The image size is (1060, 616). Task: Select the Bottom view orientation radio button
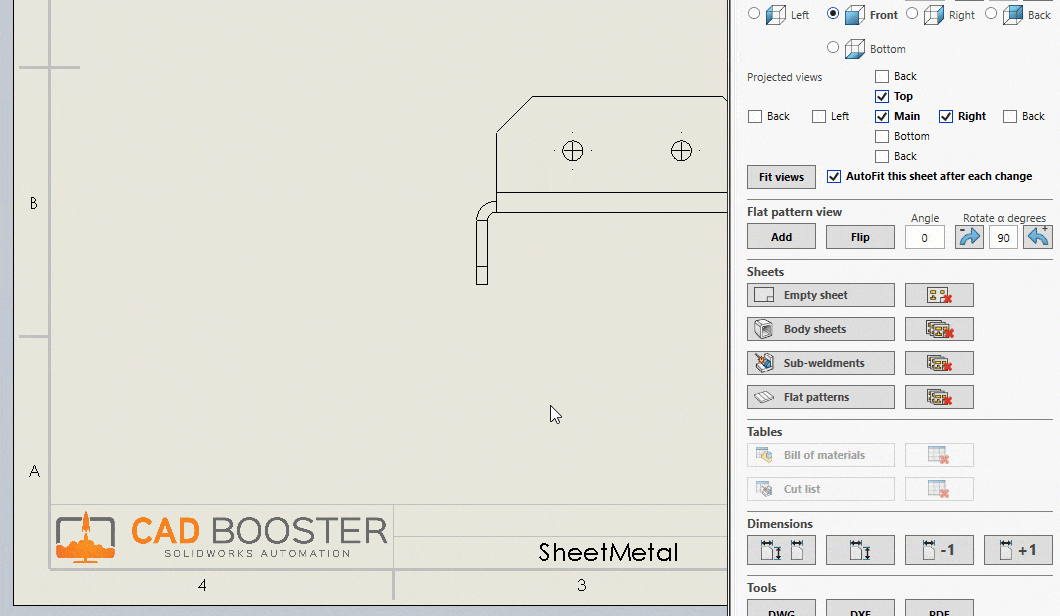point(833,47)
